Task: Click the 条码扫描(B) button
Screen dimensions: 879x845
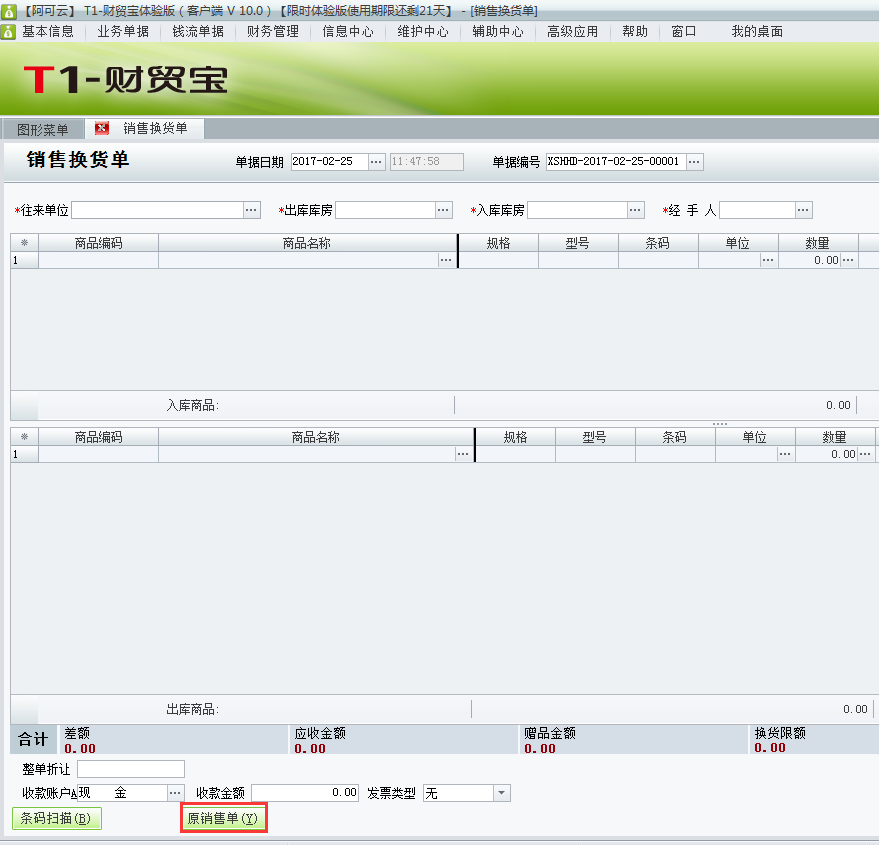Action: tap(56, 818)
